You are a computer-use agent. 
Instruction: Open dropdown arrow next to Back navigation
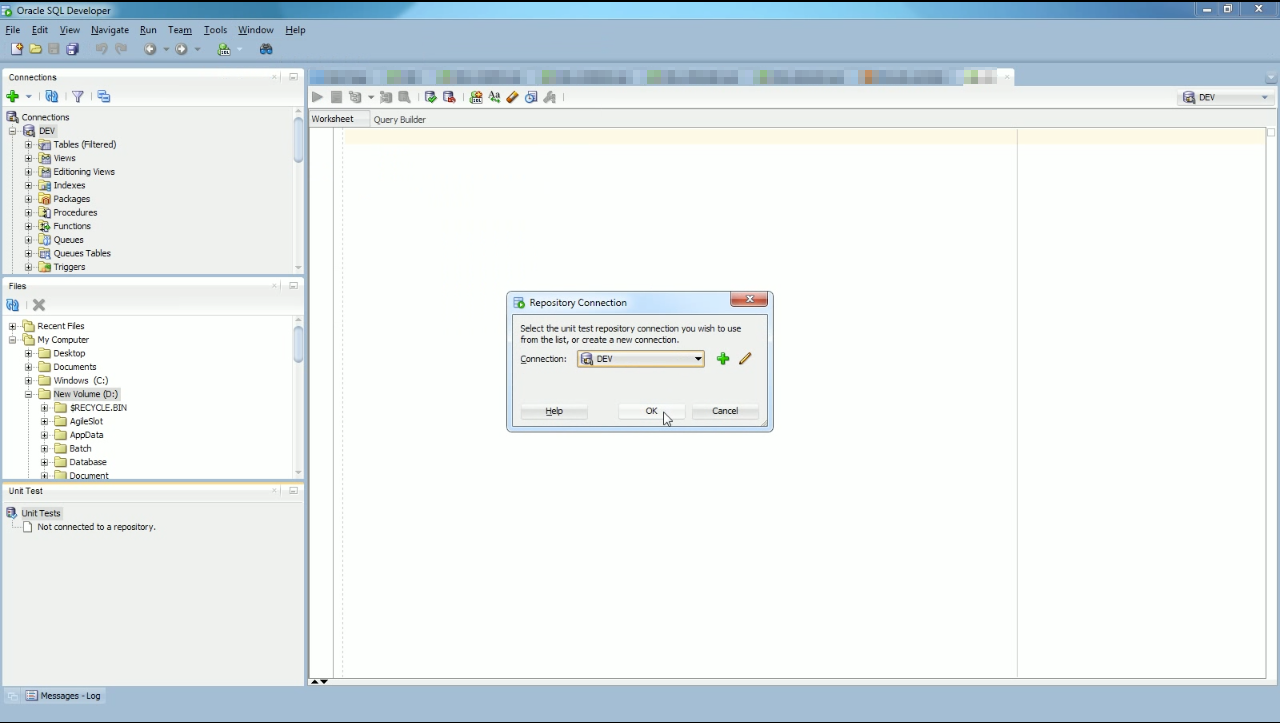point(166,49)
